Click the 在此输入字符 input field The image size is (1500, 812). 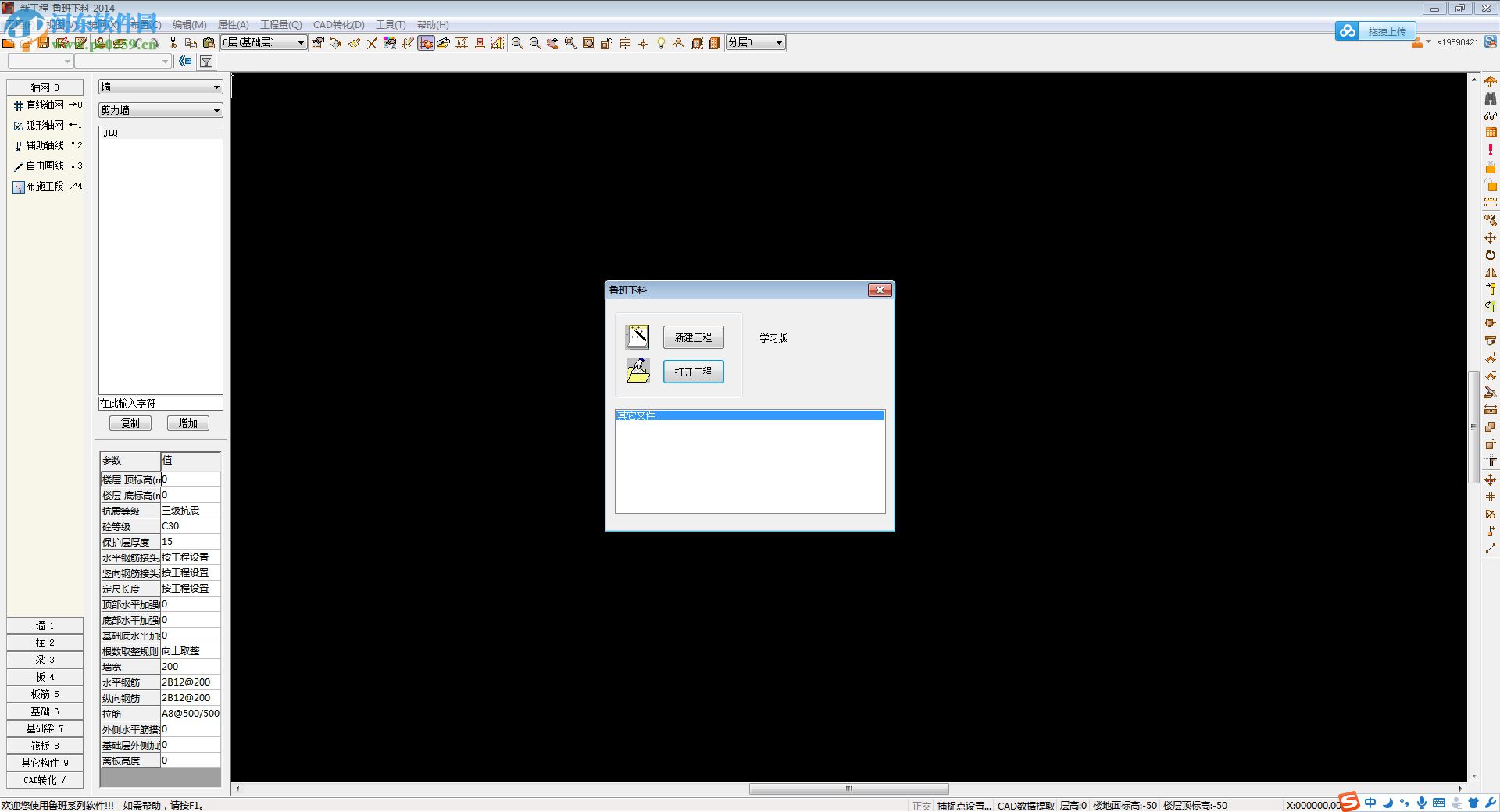coord(160,404)
